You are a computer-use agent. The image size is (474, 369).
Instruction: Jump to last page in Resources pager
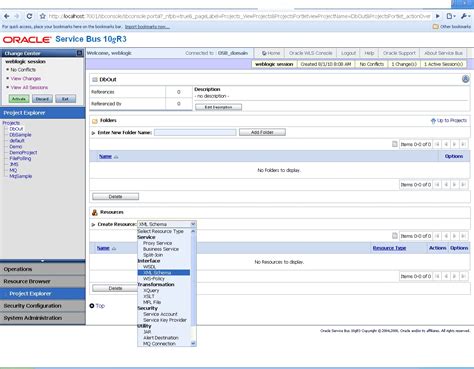pos(463,236)
